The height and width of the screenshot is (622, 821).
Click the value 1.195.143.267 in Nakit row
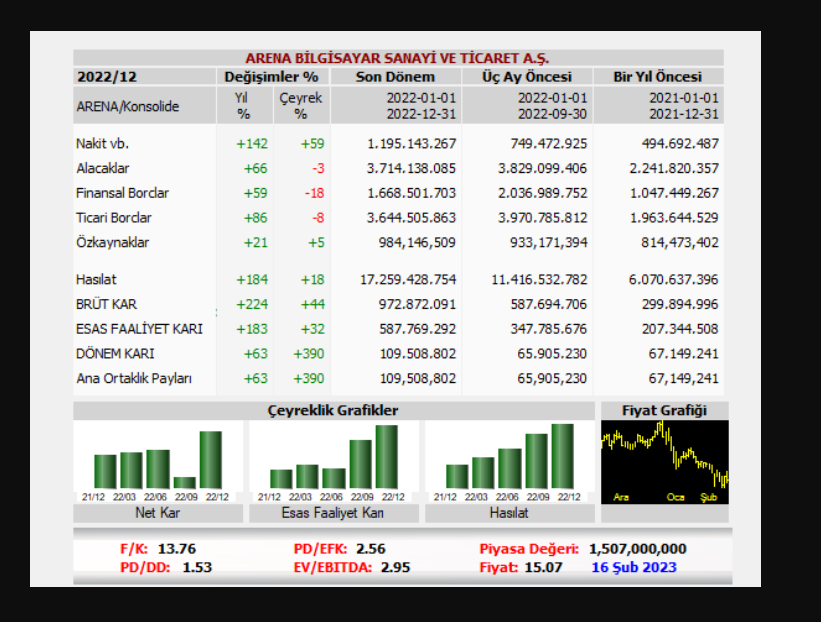click(x=412, y=143)
